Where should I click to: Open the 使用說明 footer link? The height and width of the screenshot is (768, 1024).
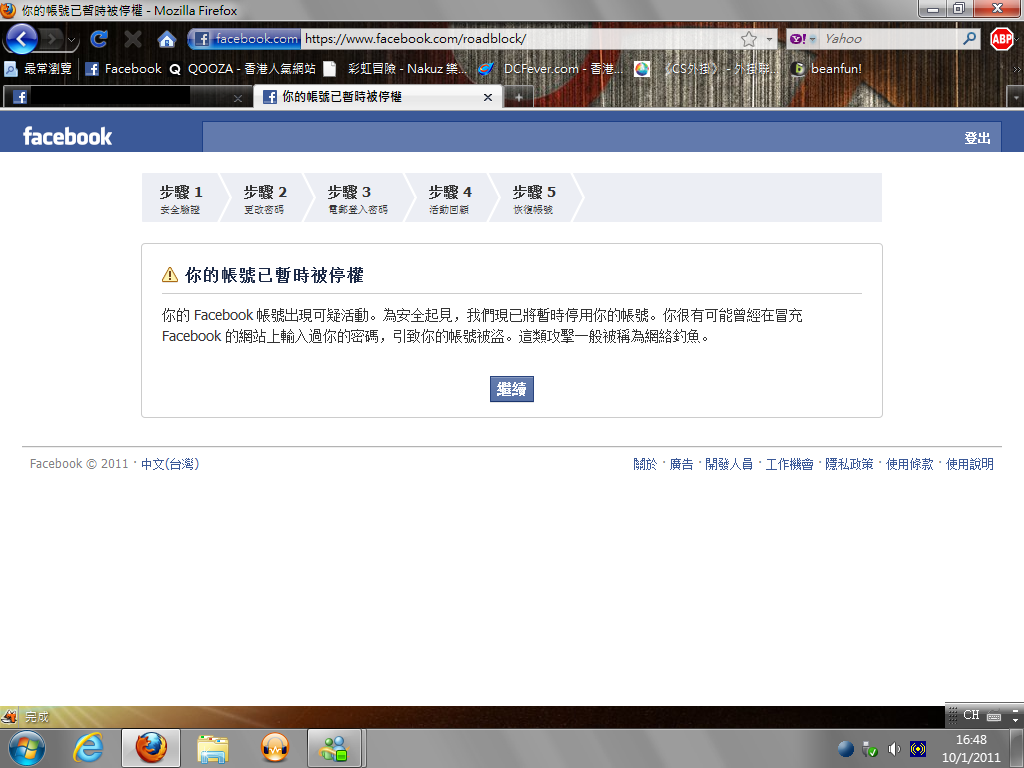click(969, 464)
